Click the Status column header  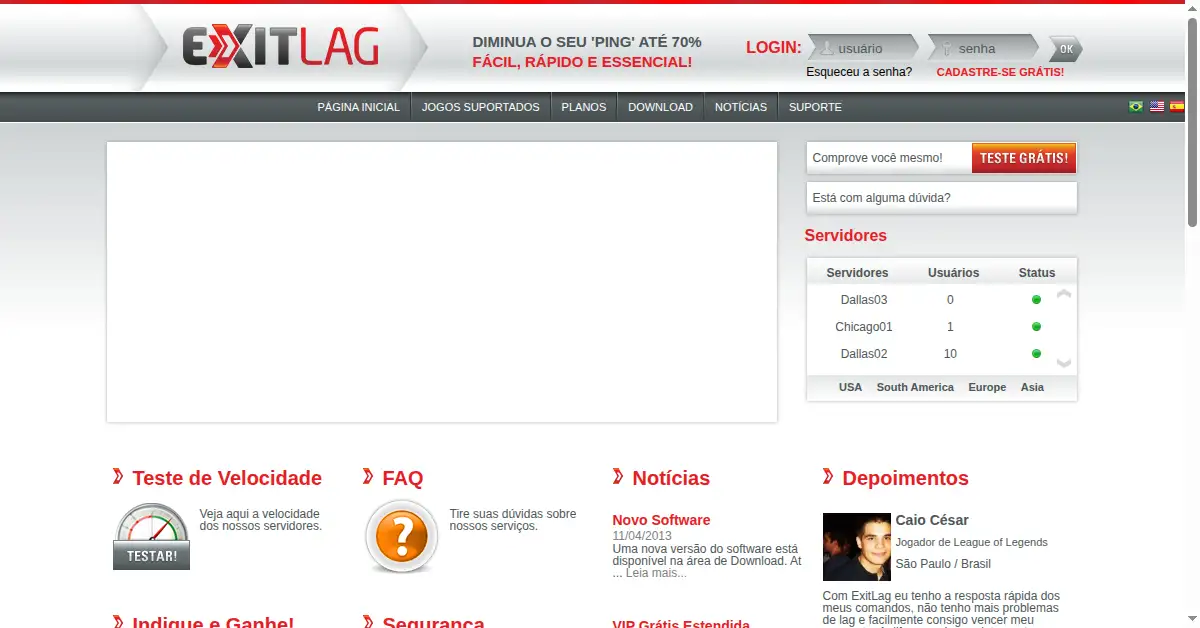point(1037,273)
